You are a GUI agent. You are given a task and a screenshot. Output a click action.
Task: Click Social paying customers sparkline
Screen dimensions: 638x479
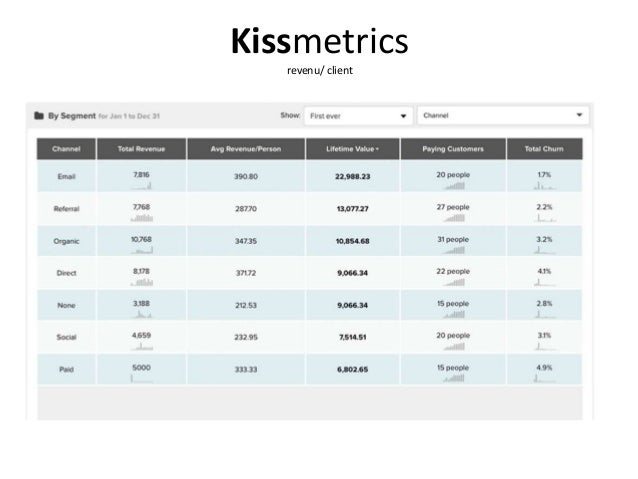(x=454, y=347)
